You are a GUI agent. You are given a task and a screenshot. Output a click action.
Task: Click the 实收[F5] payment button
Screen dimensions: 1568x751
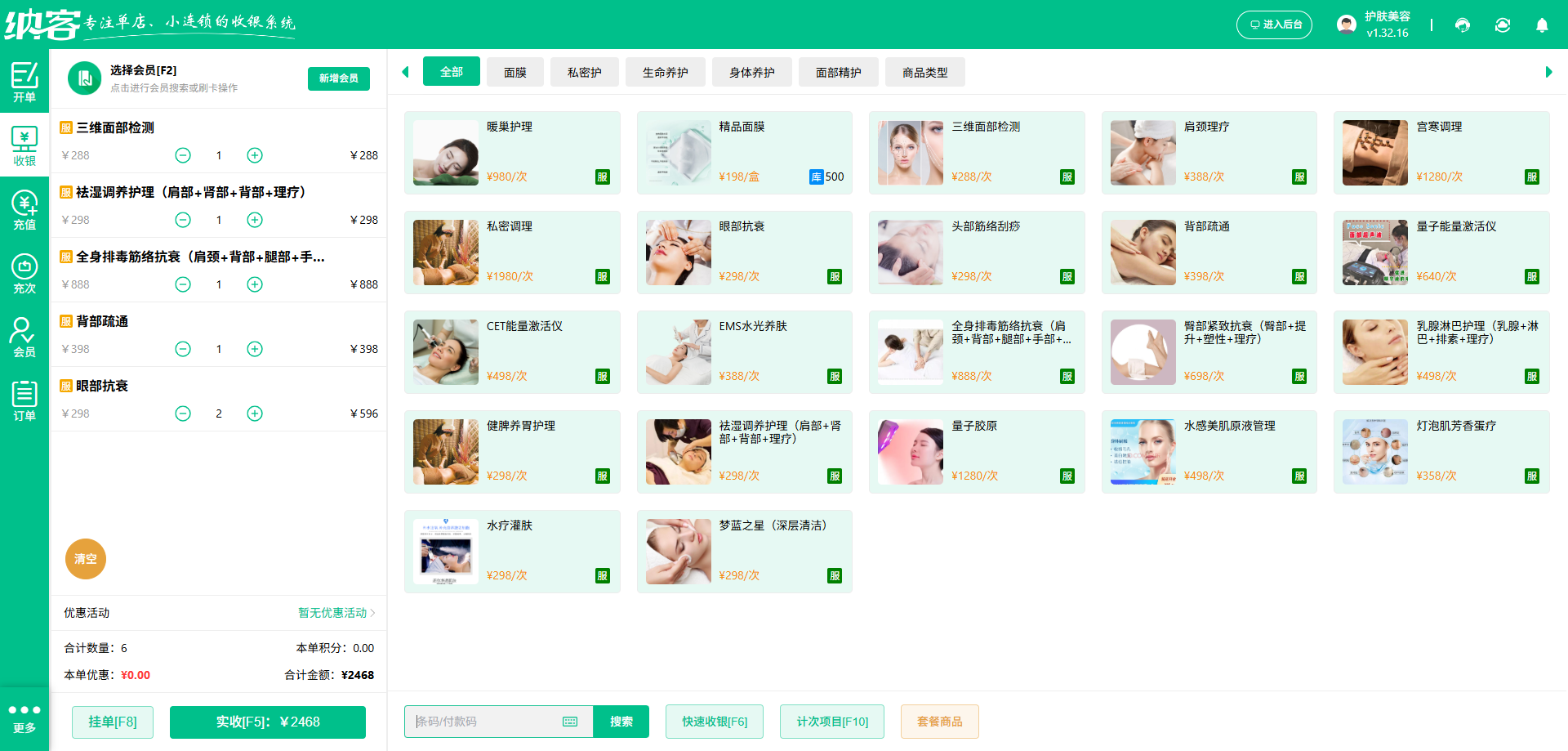coord(267,722)
